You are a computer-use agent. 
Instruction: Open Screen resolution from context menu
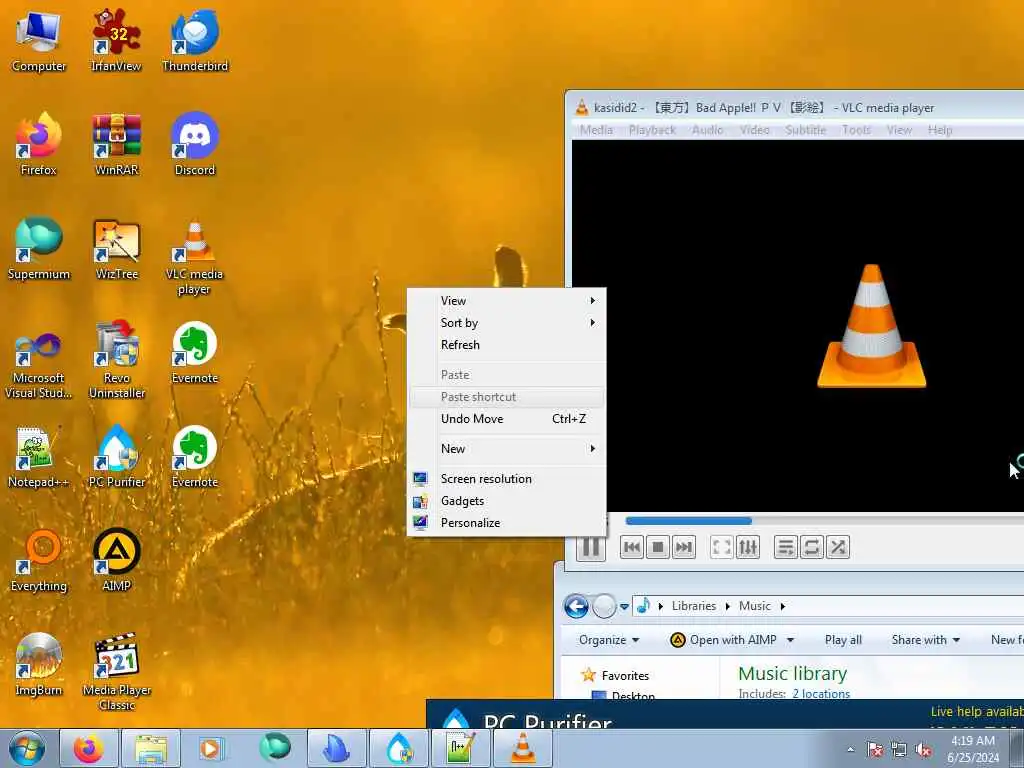coord(506,479)
